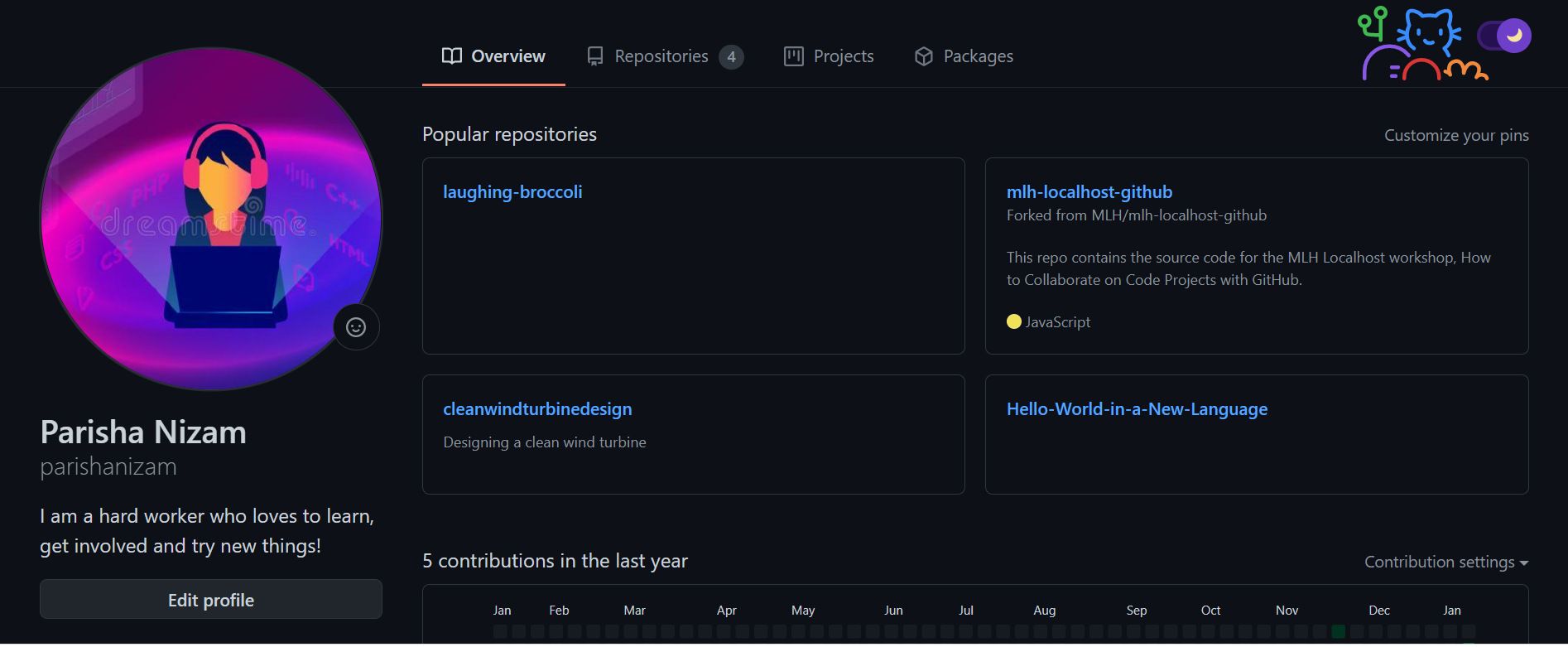The image size is (1568, 647).
Task: Click the Packages cube icon
Action: click(x=923, y=56)
